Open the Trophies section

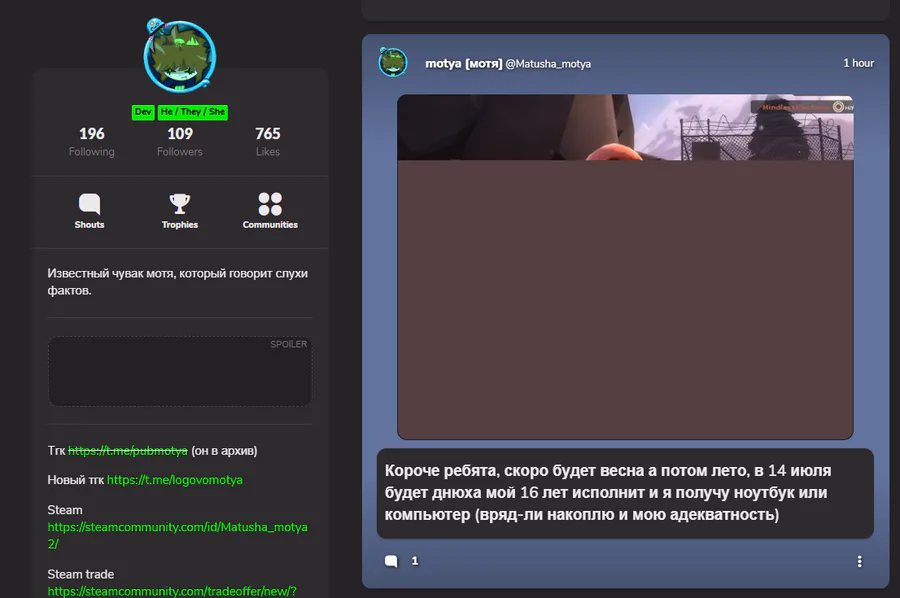pos(180,211)
